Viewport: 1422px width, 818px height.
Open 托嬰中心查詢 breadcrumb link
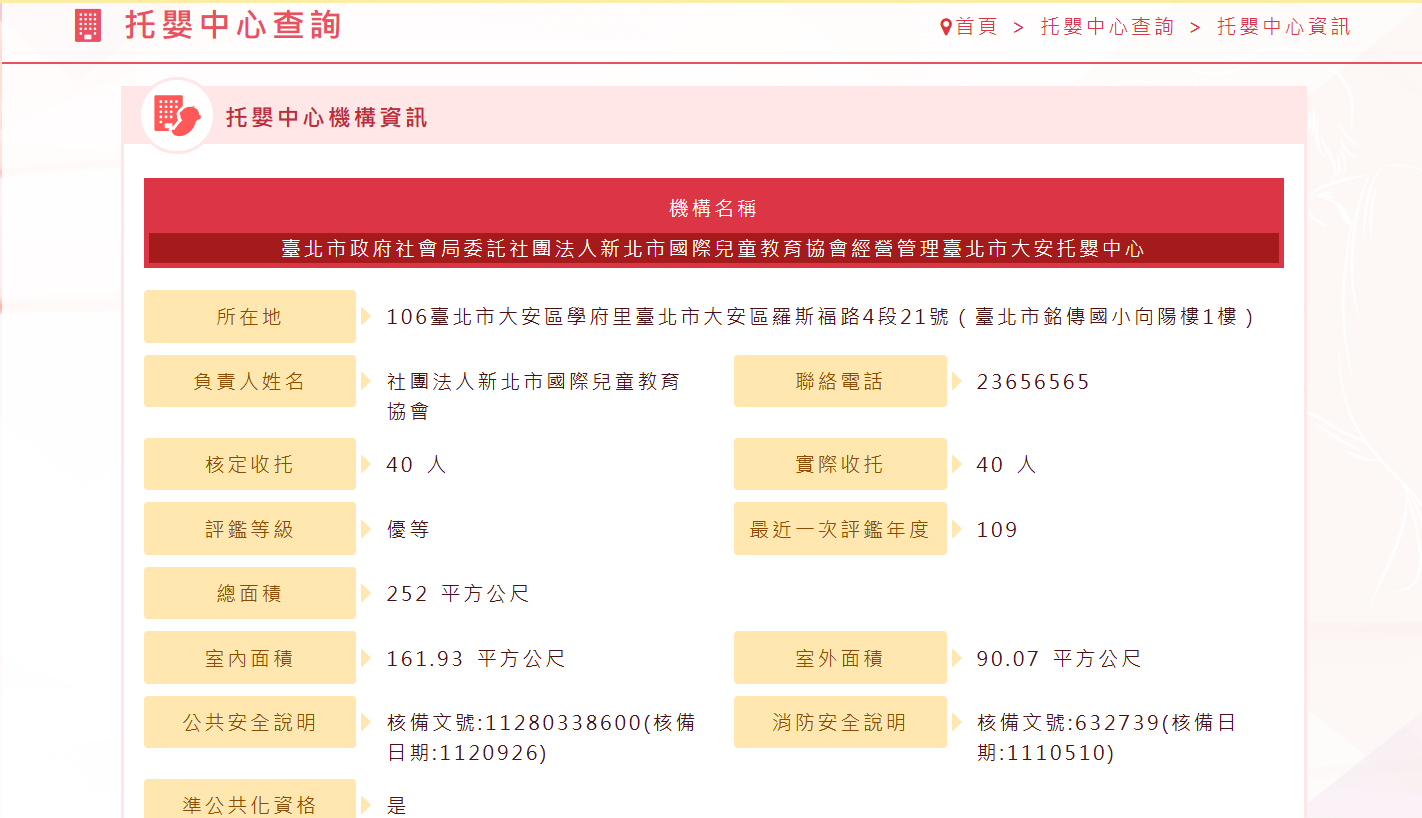point(1107,27)
